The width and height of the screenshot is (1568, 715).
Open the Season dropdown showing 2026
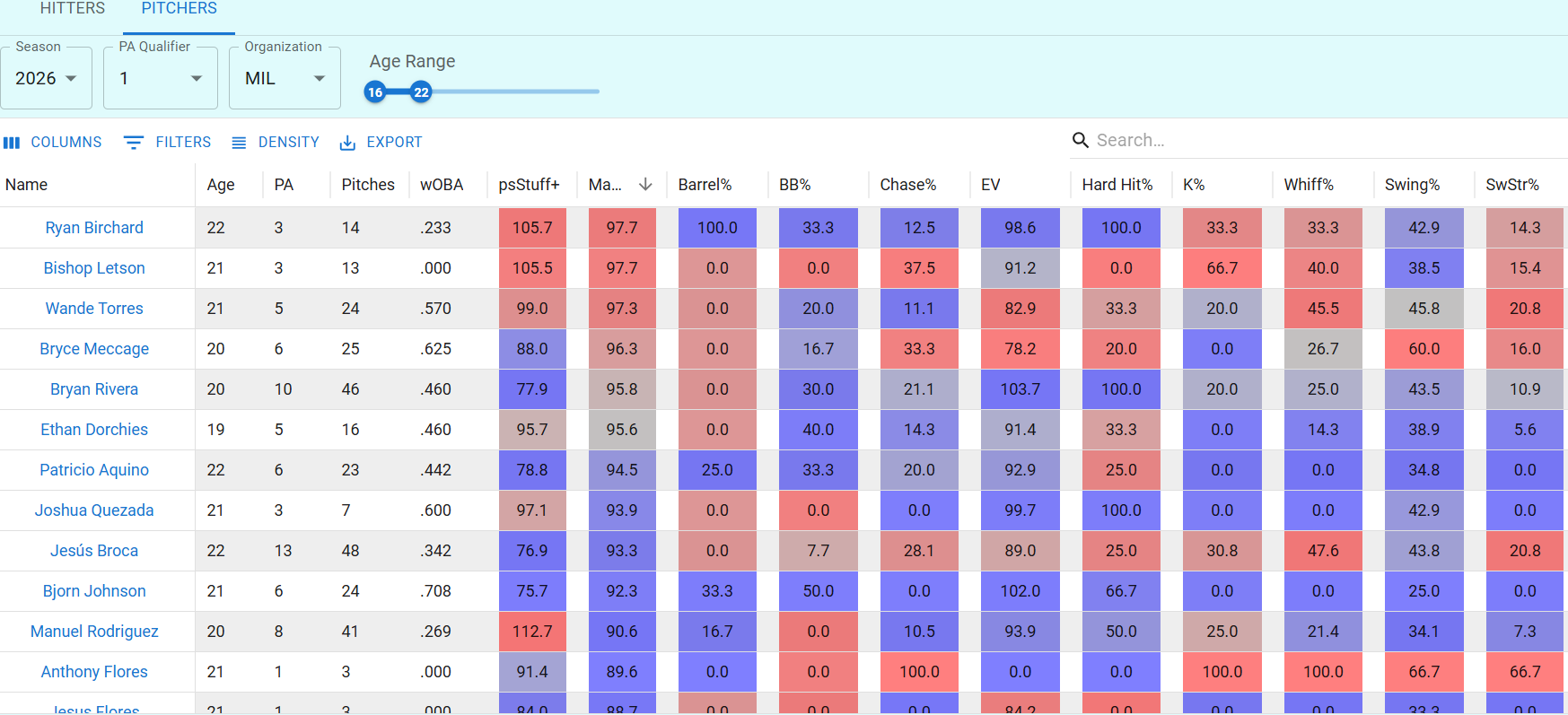tap(47, 79)
